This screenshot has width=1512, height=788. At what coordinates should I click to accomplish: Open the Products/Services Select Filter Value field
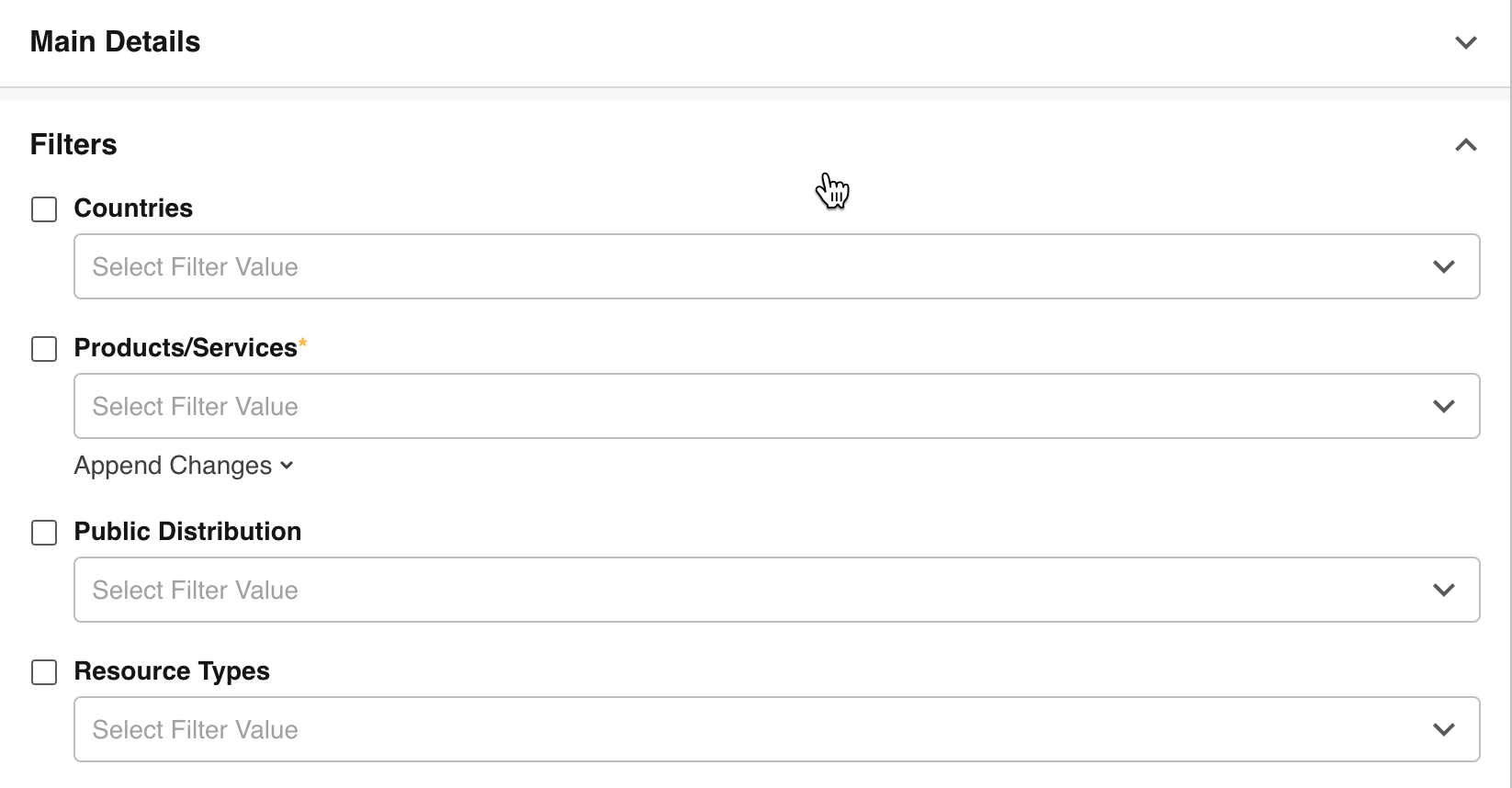(x=735, y=407)
